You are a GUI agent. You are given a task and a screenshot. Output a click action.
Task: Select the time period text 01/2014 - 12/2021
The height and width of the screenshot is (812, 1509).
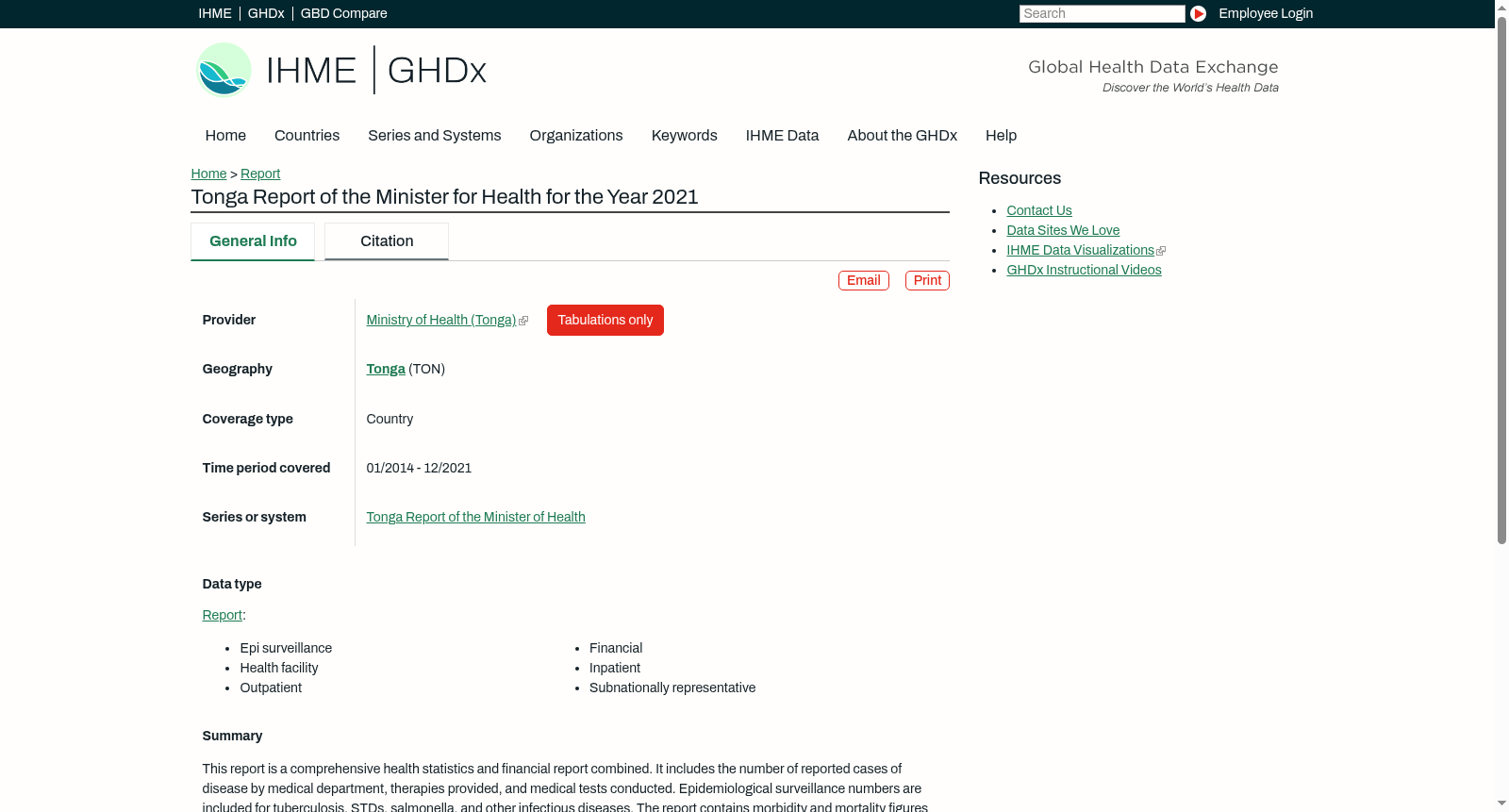click(419, 469)
